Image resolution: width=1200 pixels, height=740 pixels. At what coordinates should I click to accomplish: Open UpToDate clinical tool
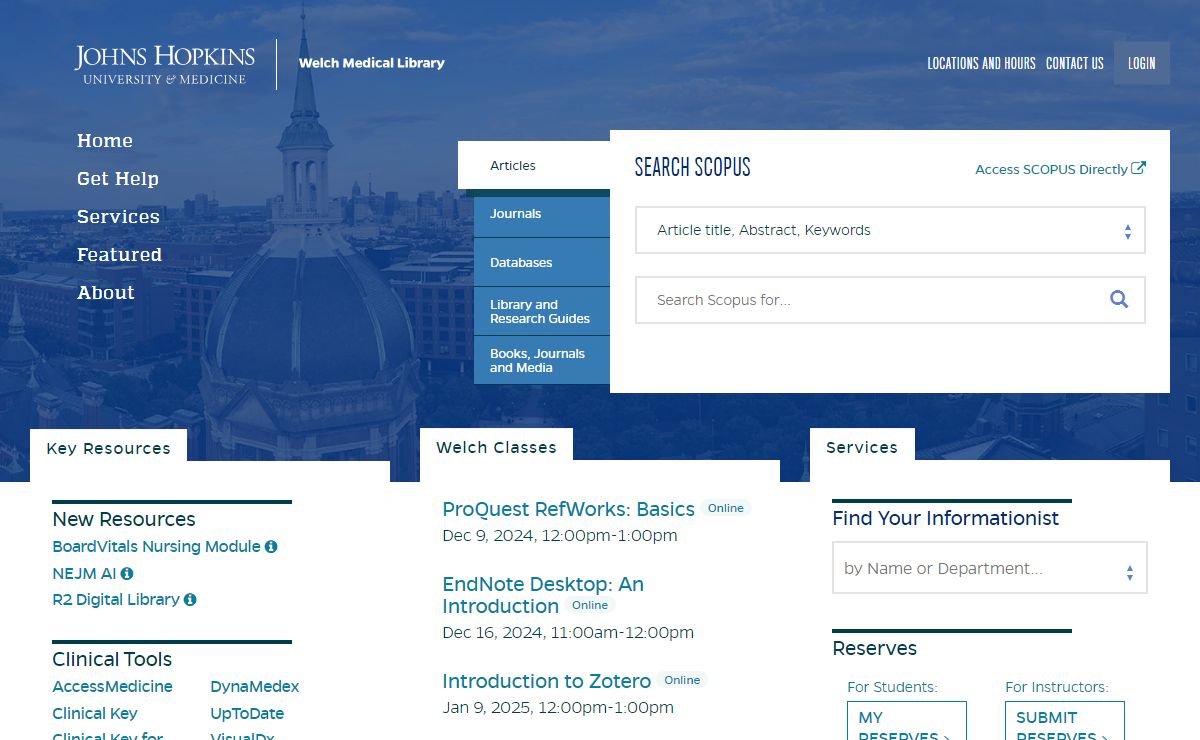tap(247, 714)
